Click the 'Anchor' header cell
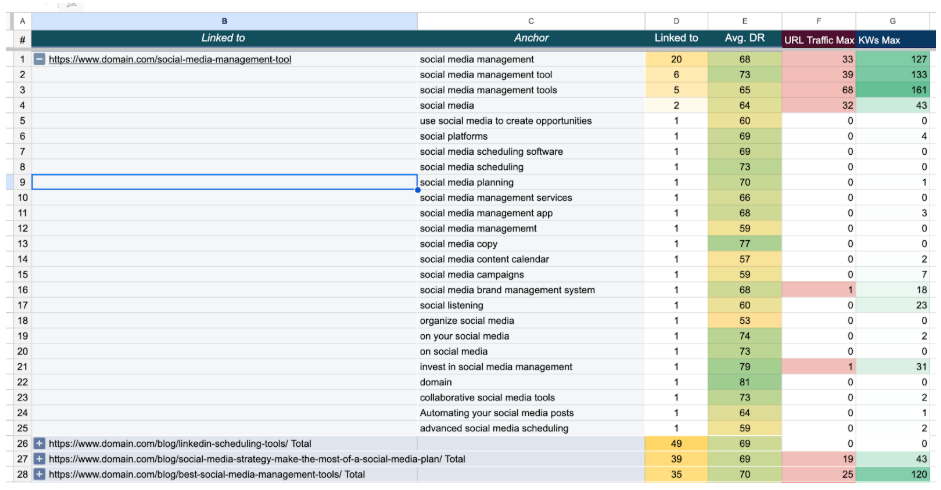Screen dimensions: 941x490 (x=531, y=38)
